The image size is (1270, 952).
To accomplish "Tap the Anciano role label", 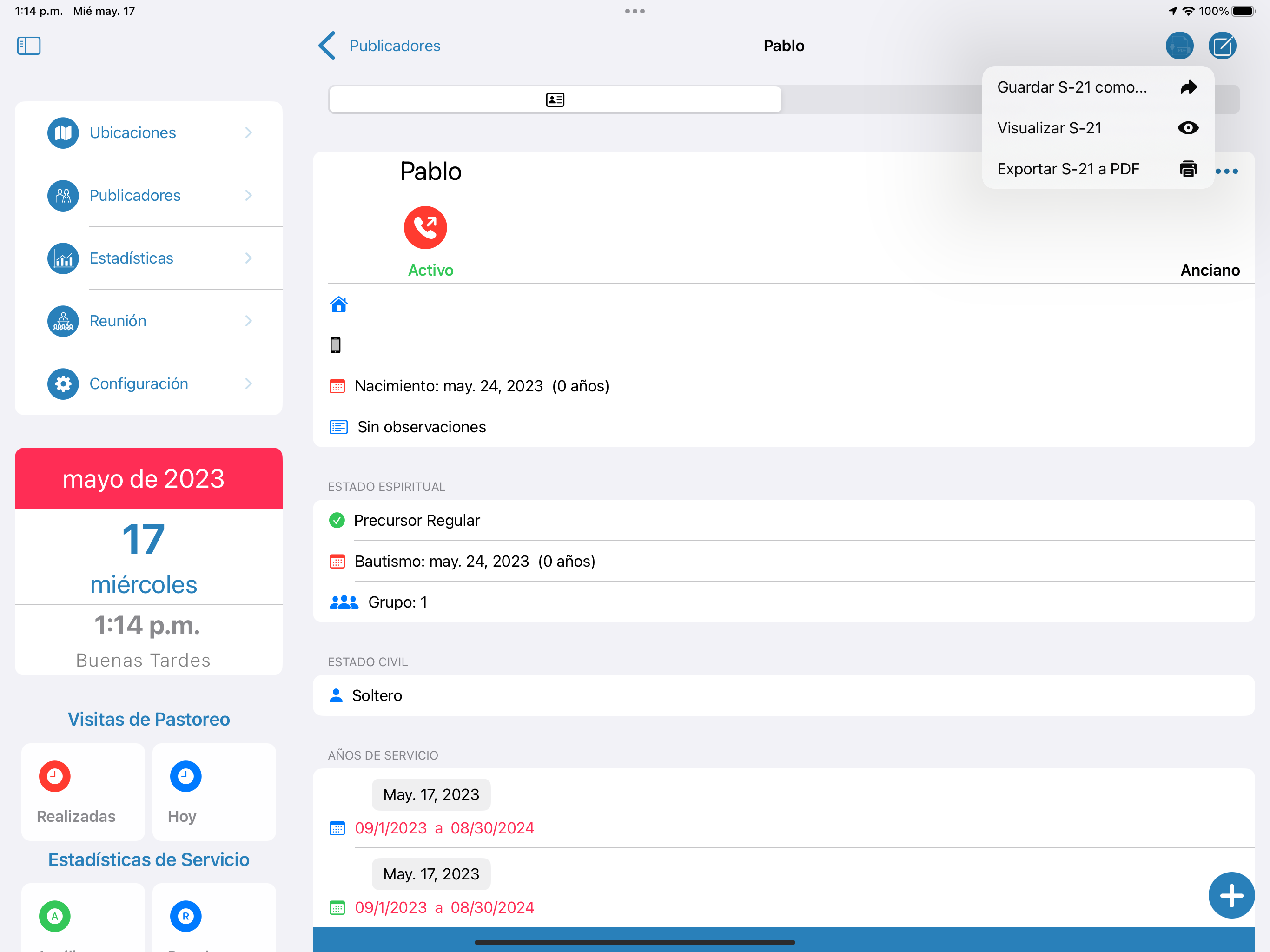I will 1210,271.
